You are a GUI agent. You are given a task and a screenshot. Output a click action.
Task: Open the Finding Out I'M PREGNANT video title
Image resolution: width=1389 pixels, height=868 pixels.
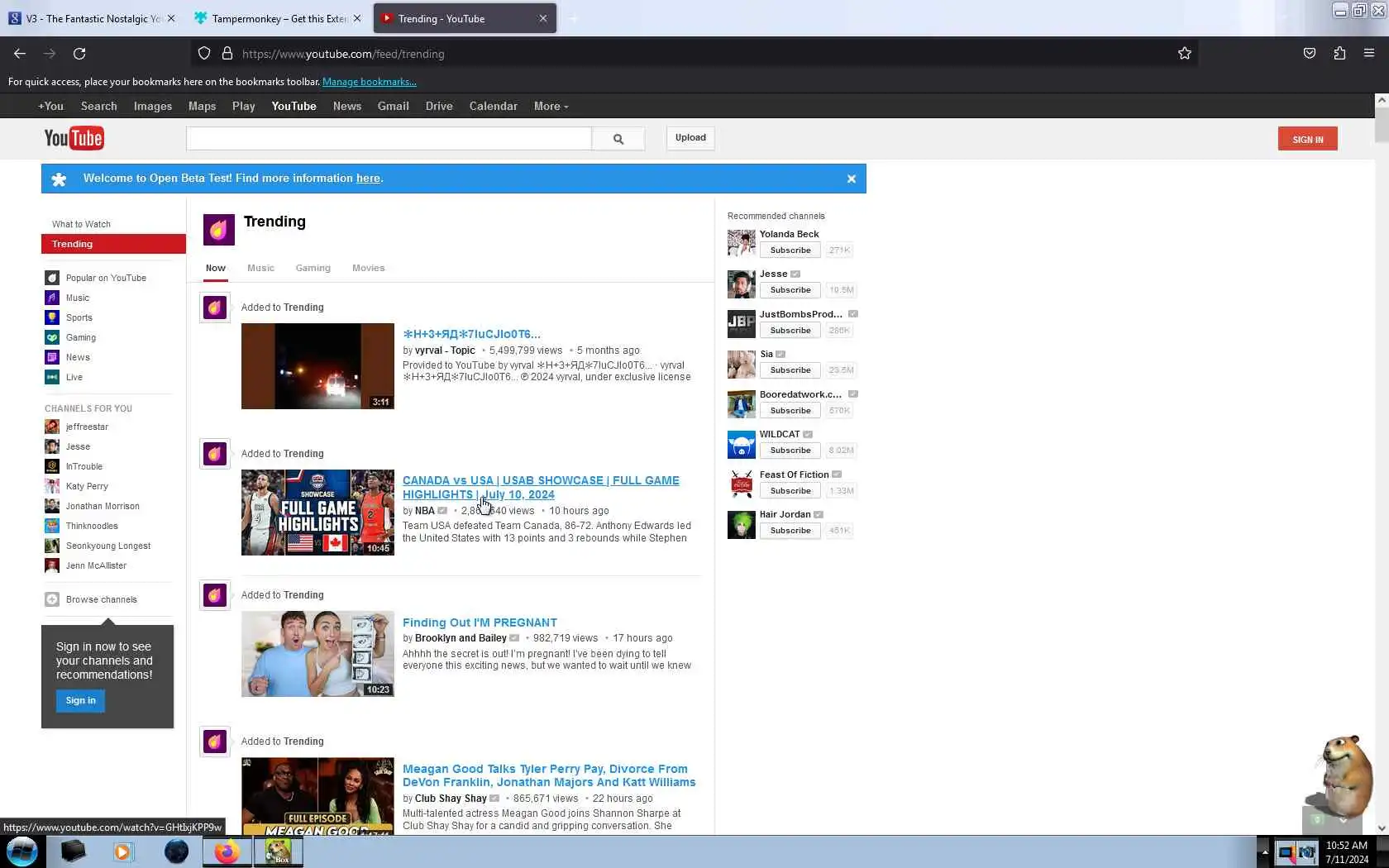[x=480, y=622]
